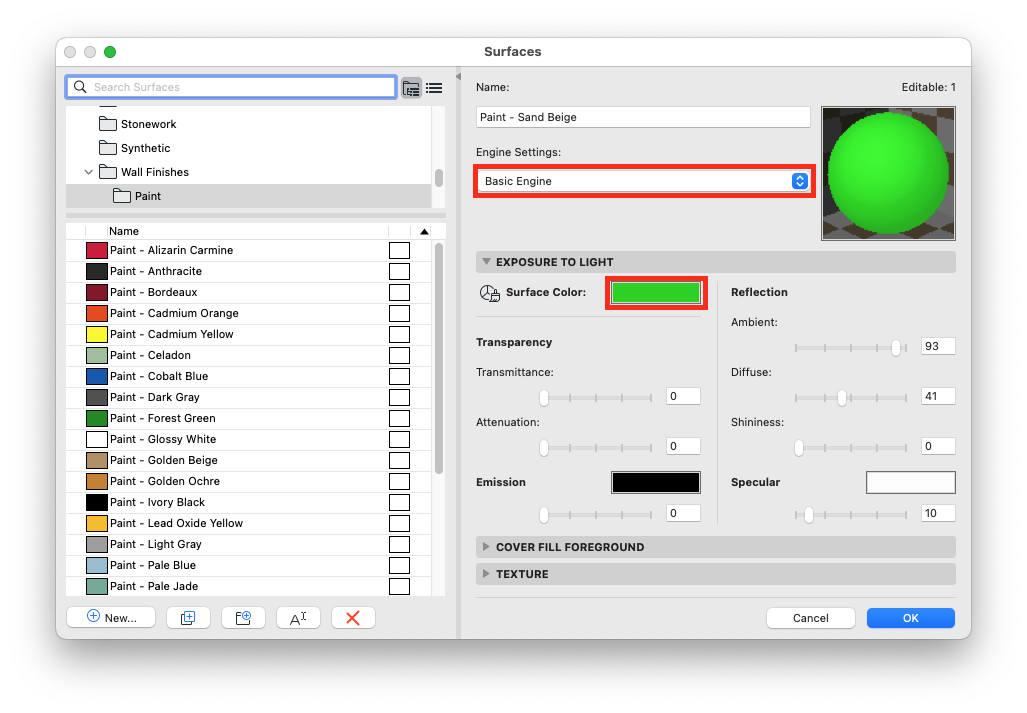Select Paint - Dark Gray surface
1027x713 pixels.
tap(249, 397)
